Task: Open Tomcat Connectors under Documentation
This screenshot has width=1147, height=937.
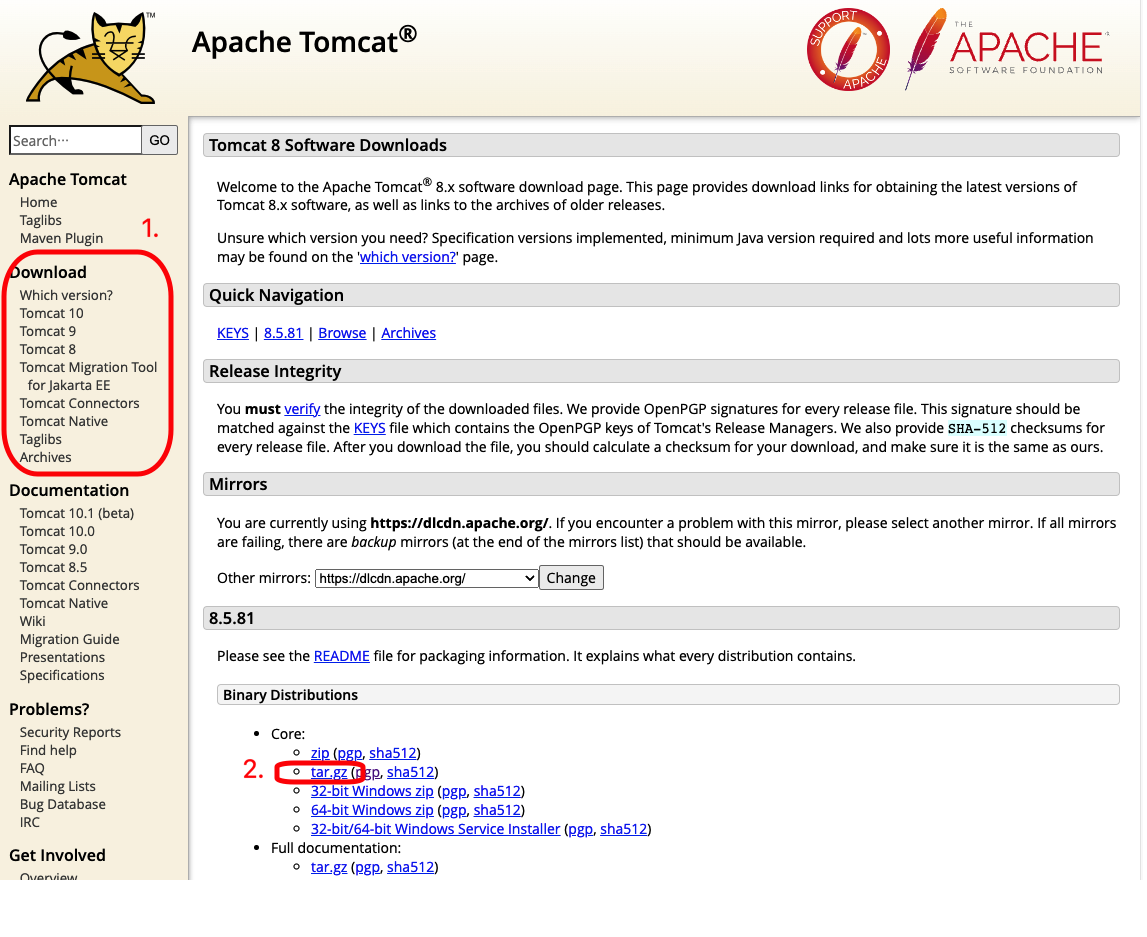Action: [x=79, y=585]
